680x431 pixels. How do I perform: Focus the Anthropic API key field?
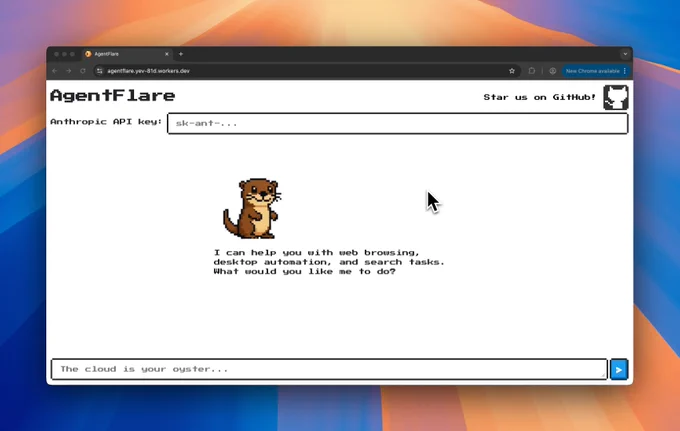(398, 124)
